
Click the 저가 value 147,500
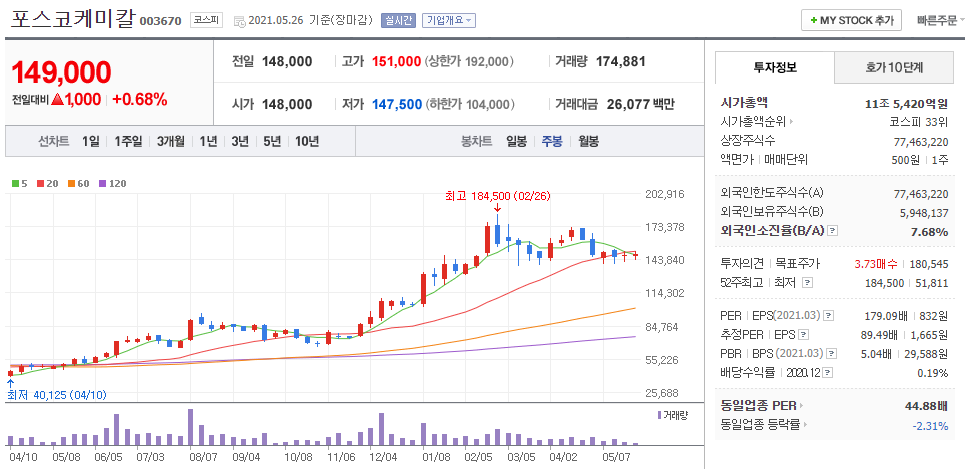click(x=396, y=105)
